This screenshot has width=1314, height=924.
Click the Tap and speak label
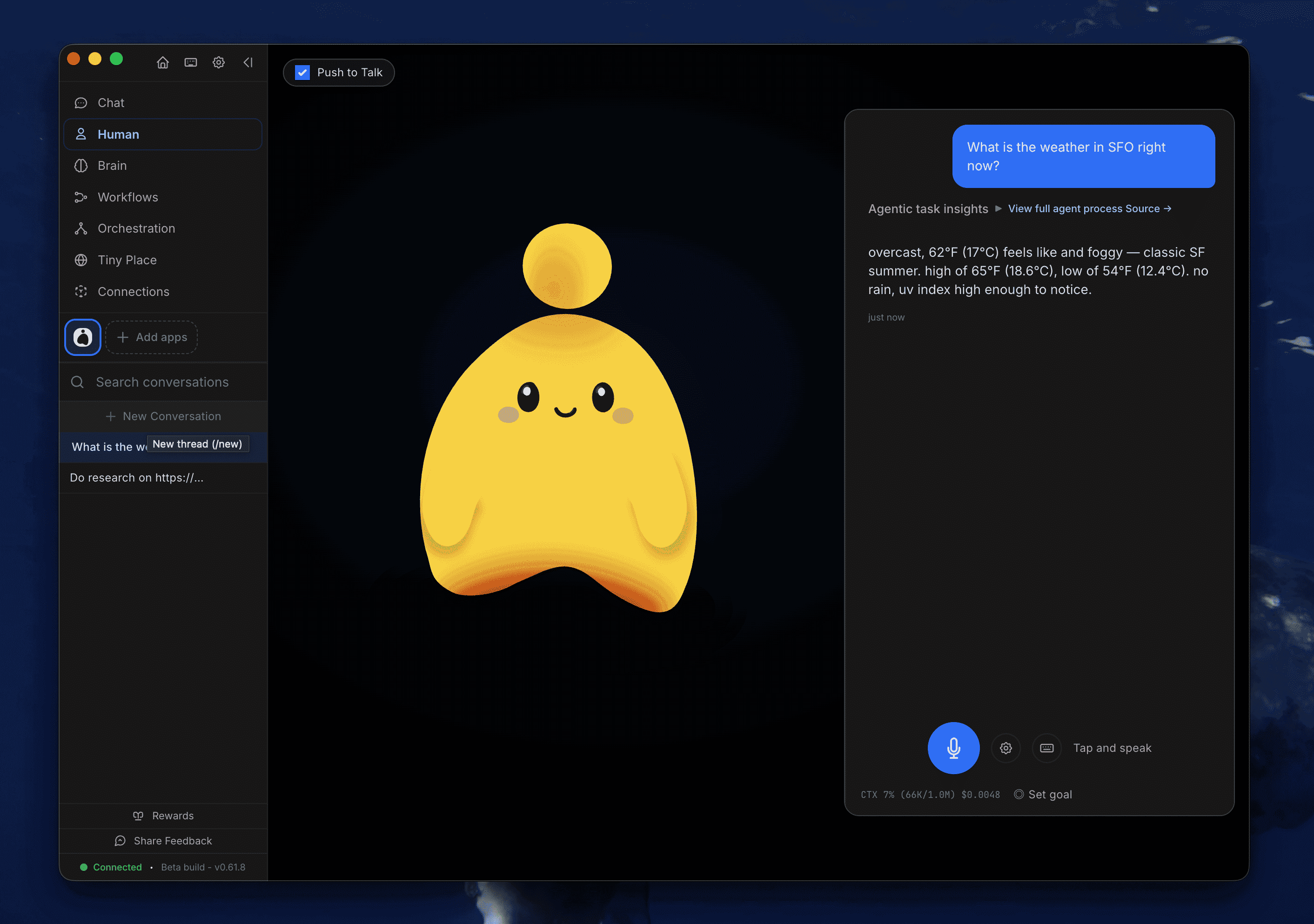pyautogui.click(x=1112, y=748)
